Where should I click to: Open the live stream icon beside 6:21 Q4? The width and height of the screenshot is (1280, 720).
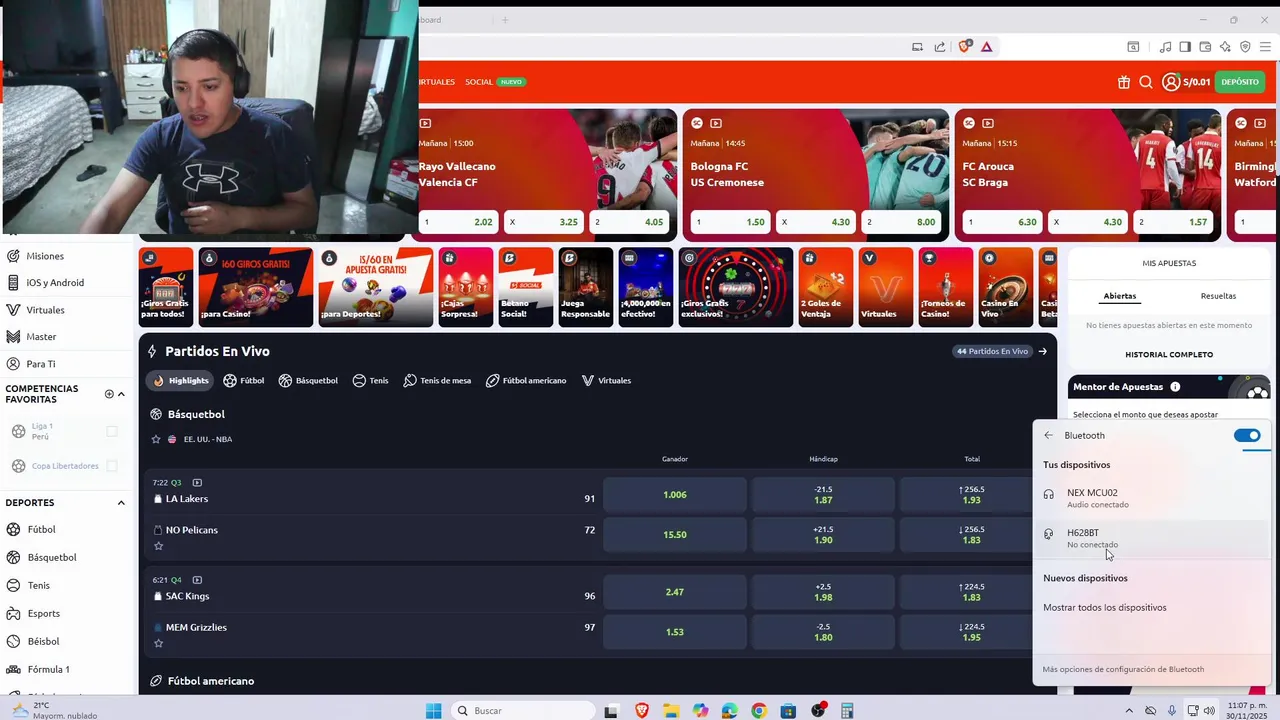197,580
